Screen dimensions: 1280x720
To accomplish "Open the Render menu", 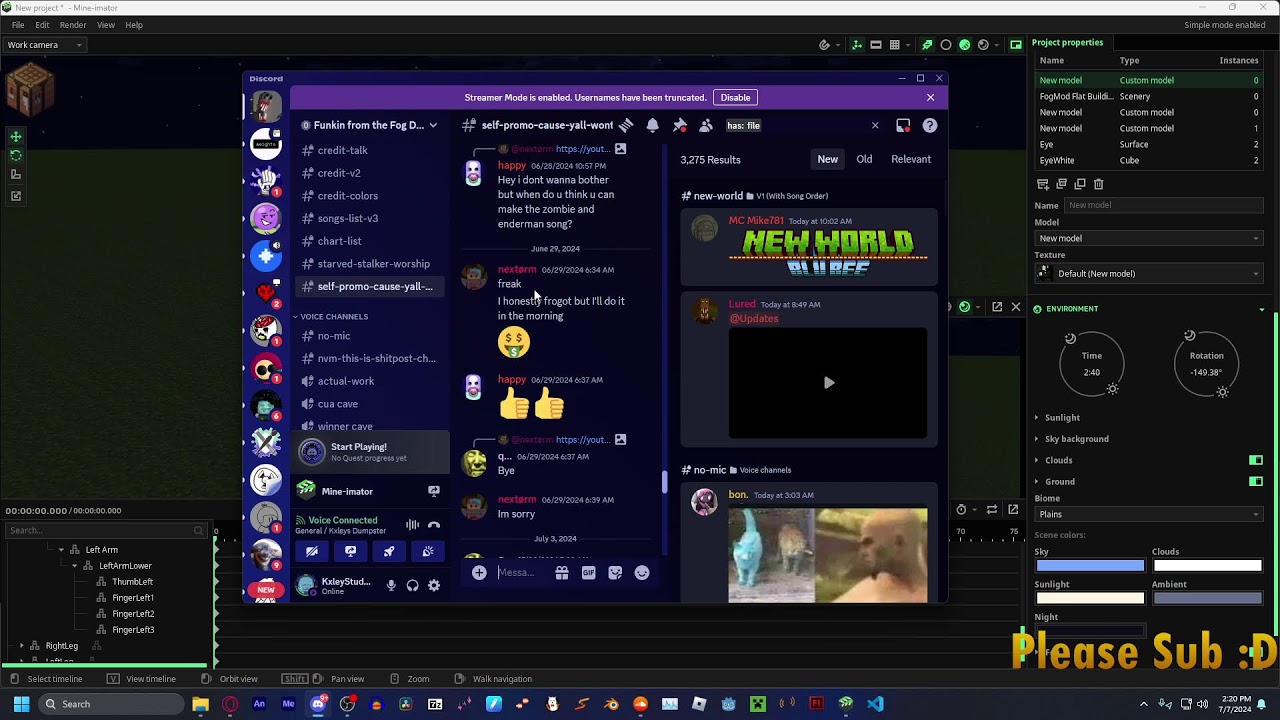I will pos(73,25).
